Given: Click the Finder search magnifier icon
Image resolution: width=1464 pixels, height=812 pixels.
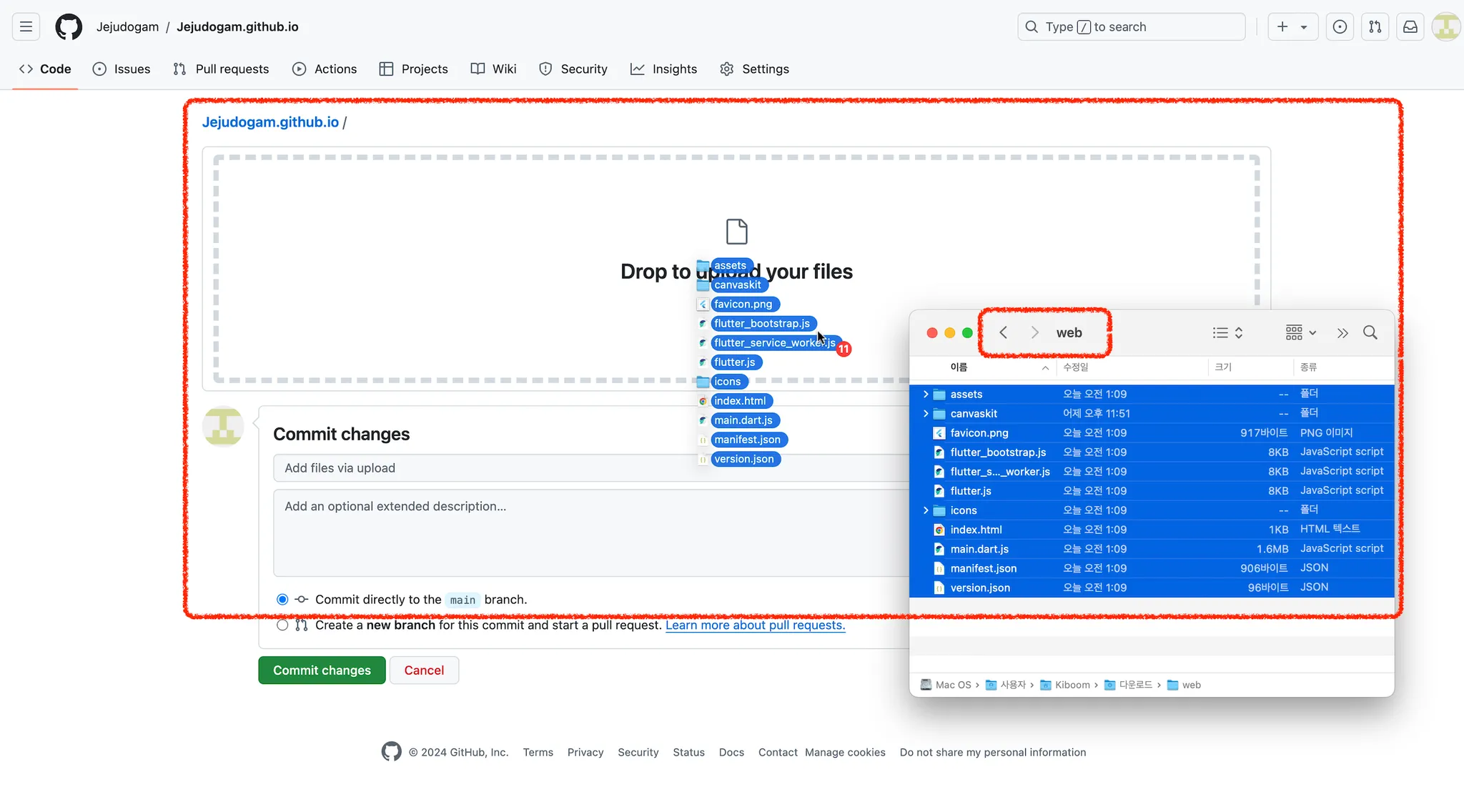Looking at the screenshot, I should (x=1370, y=332).
